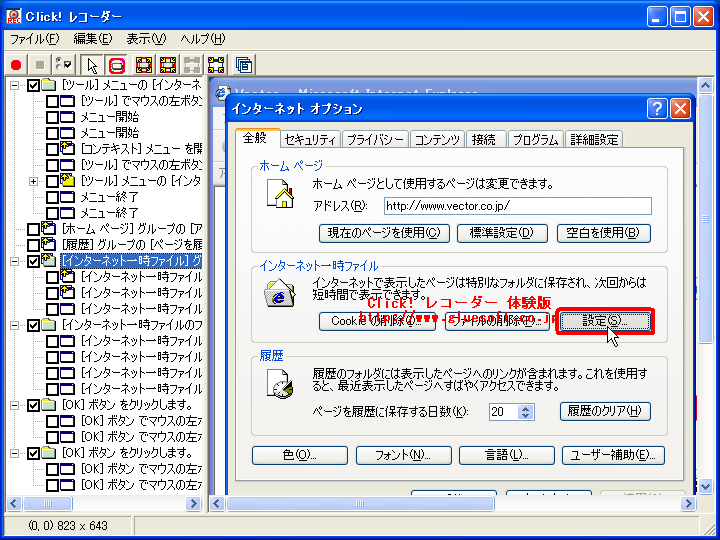
Task: Collapse the [インターネット一時ファイルのフ folder node
Action: [15, 325]
